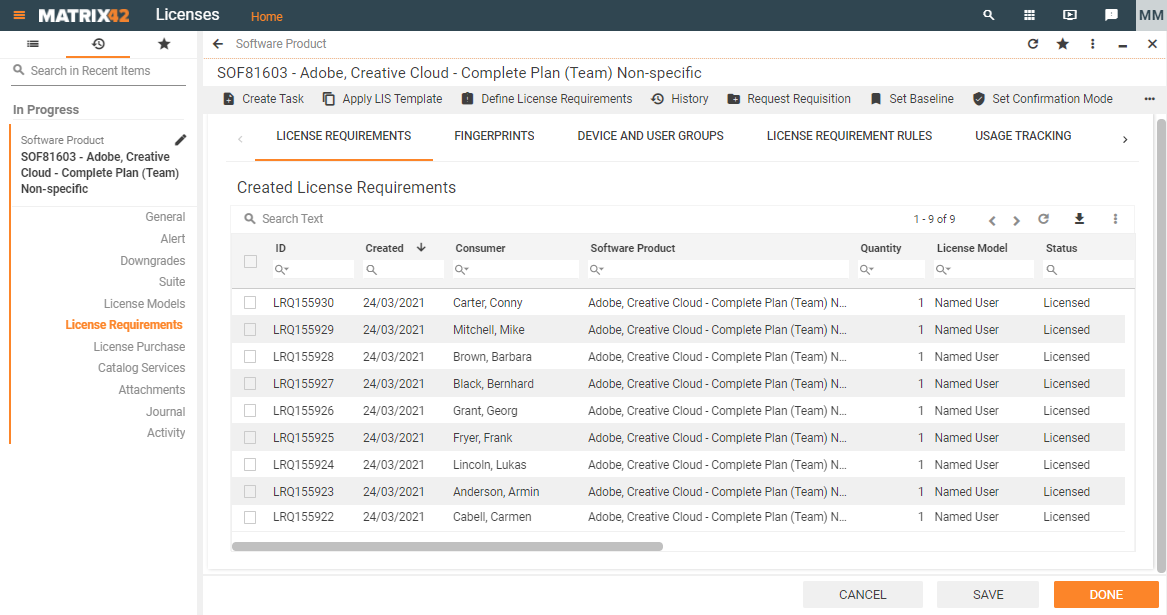Image resolution: width=1167 pixels, height=615 pixels.
Task: Show more toolbar actions ellipsis
Action: 1149,99
